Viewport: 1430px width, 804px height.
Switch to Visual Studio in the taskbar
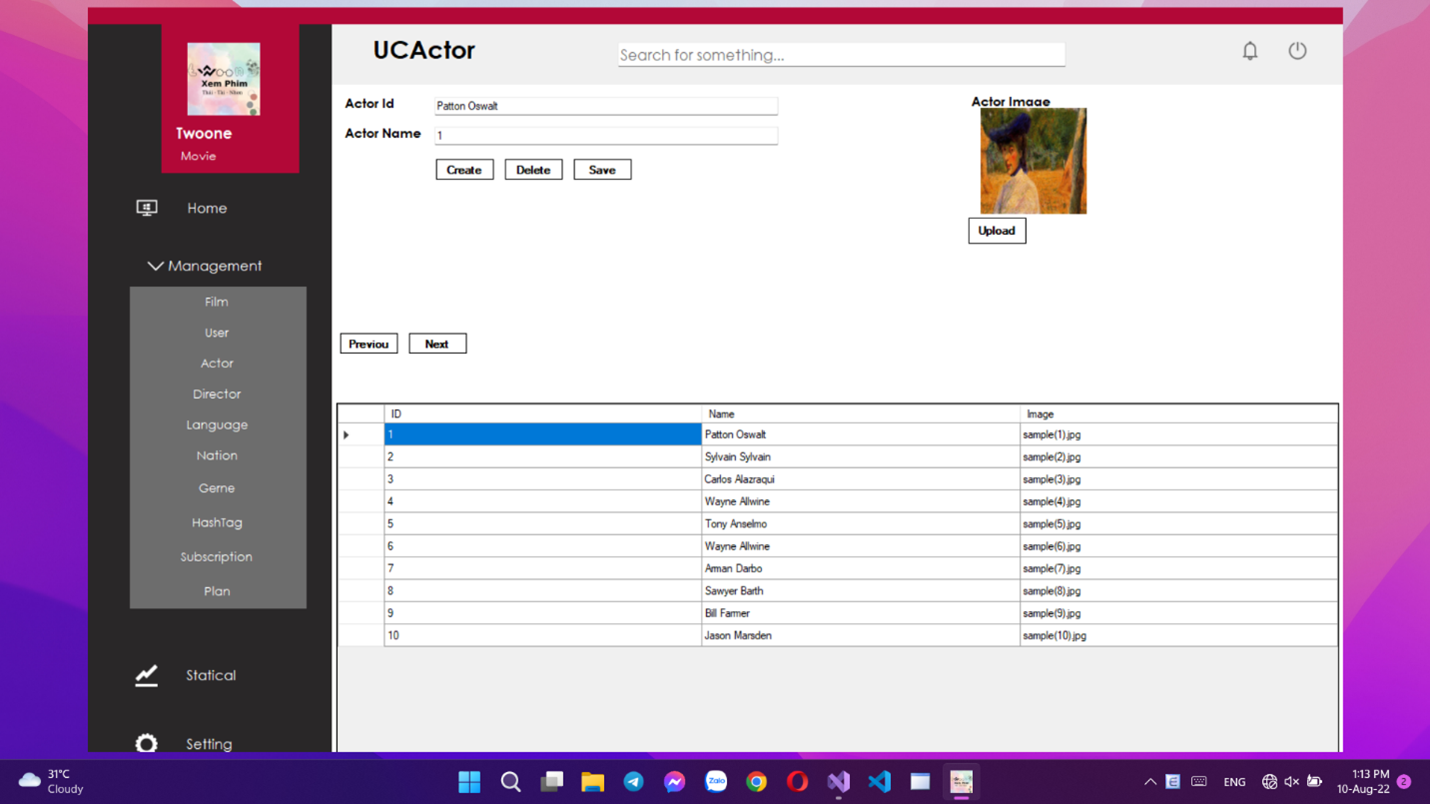coord(838,782)
